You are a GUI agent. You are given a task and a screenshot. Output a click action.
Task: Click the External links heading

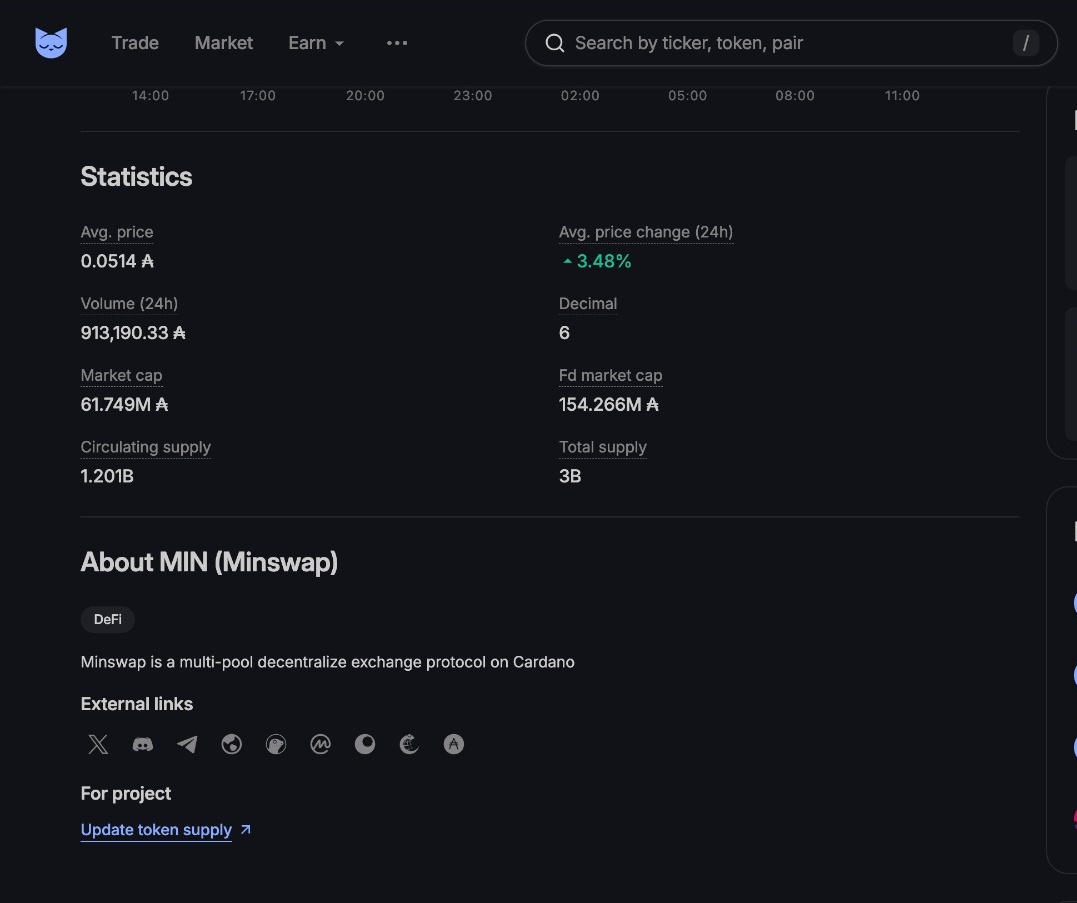tap(137, 704)
